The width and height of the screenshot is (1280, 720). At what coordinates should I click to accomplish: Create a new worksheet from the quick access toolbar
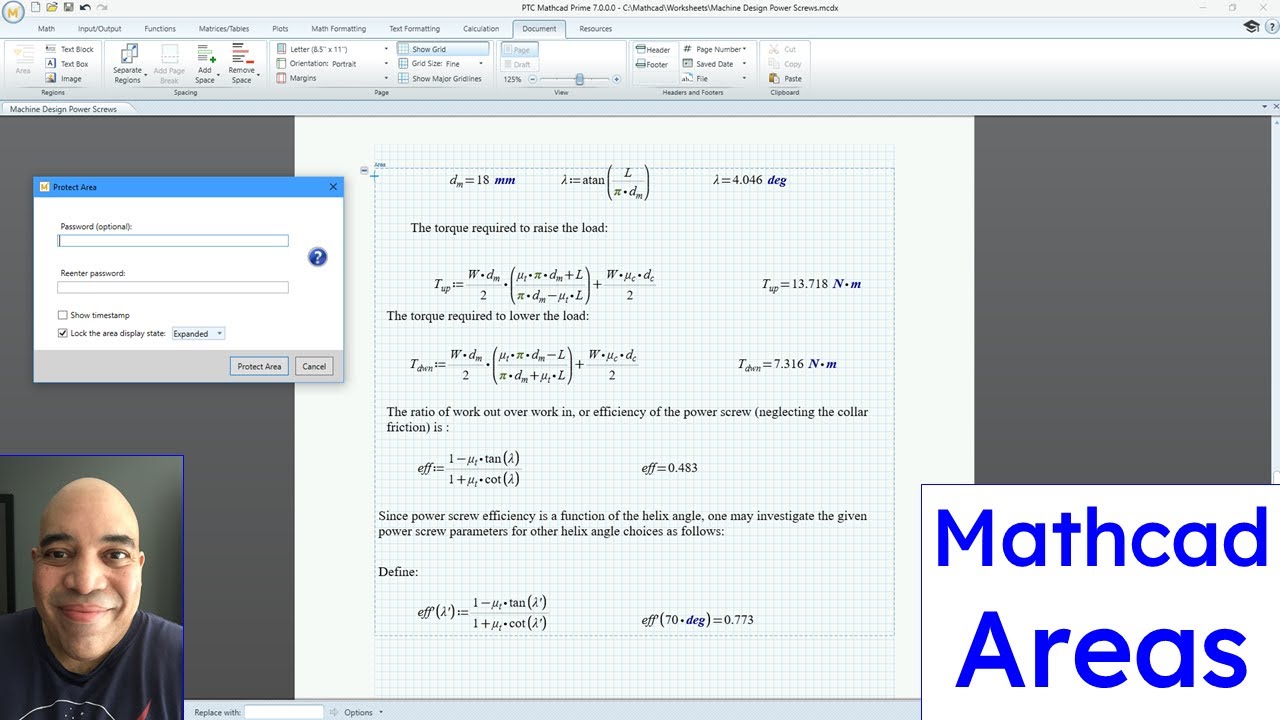[37, 7]
